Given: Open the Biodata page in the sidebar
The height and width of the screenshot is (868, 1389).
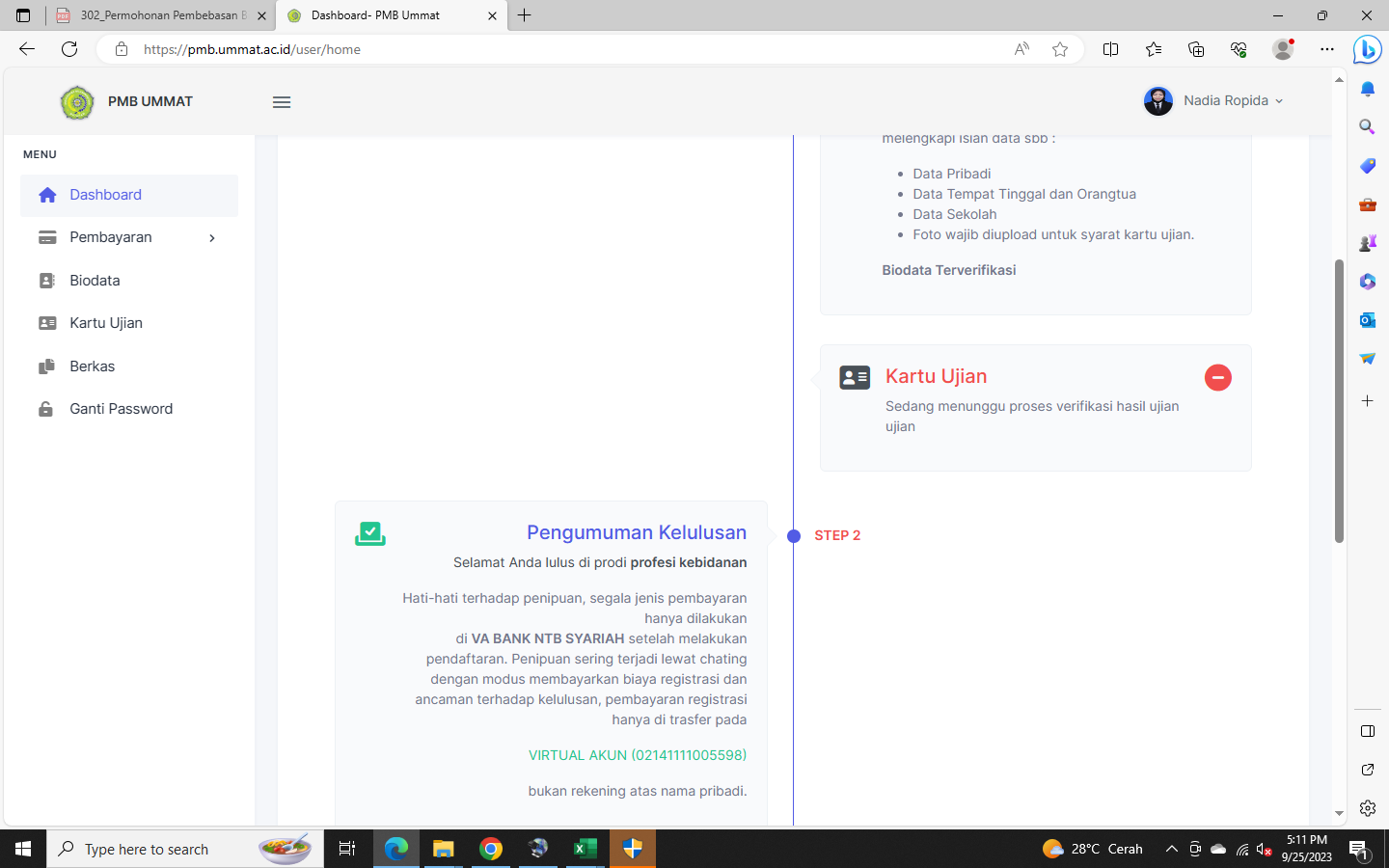Looking at the screenshot, I should point(95,281).
